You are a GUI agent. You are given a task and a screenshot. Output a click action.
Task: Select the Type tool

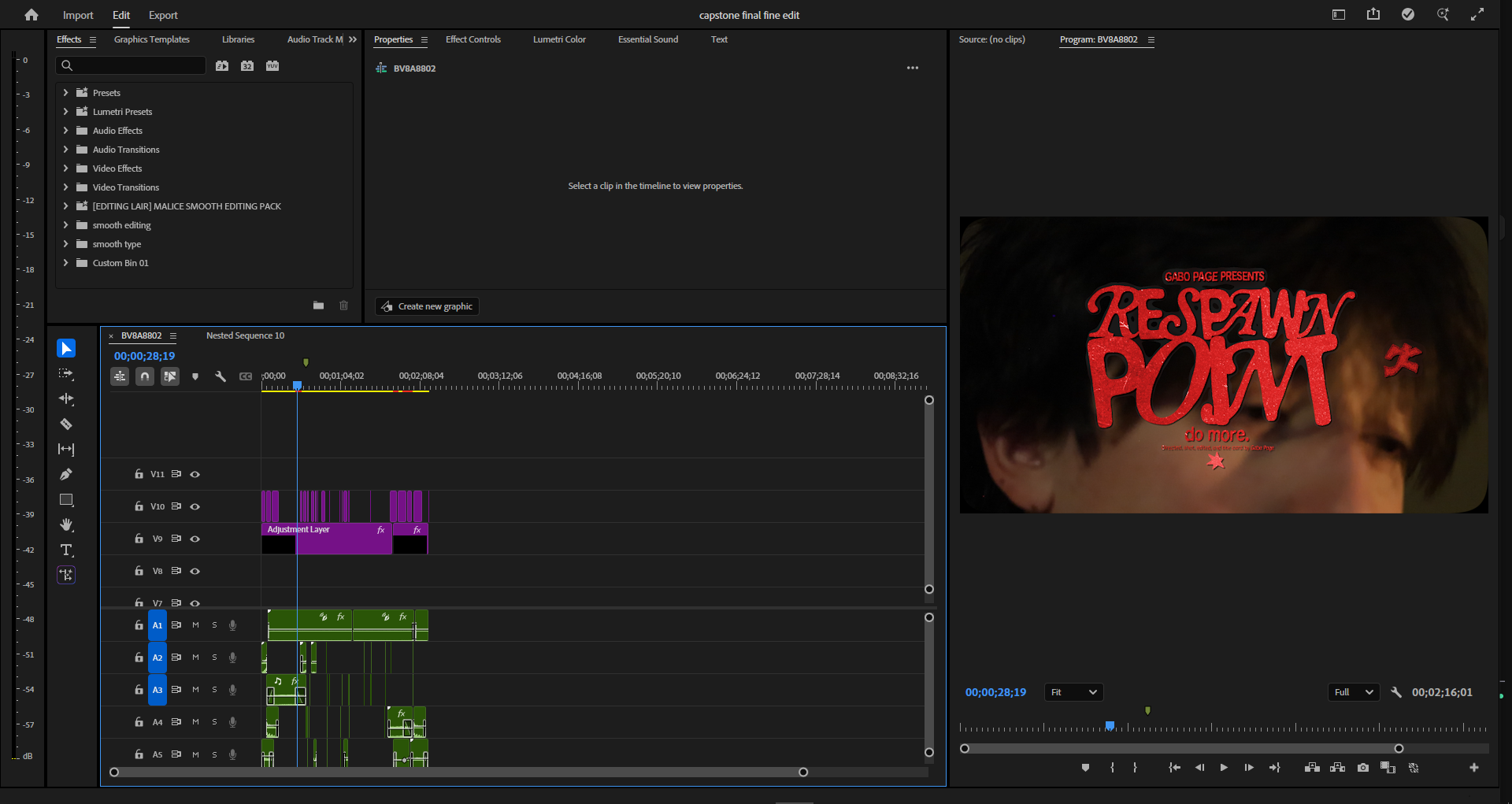[66, 550]
